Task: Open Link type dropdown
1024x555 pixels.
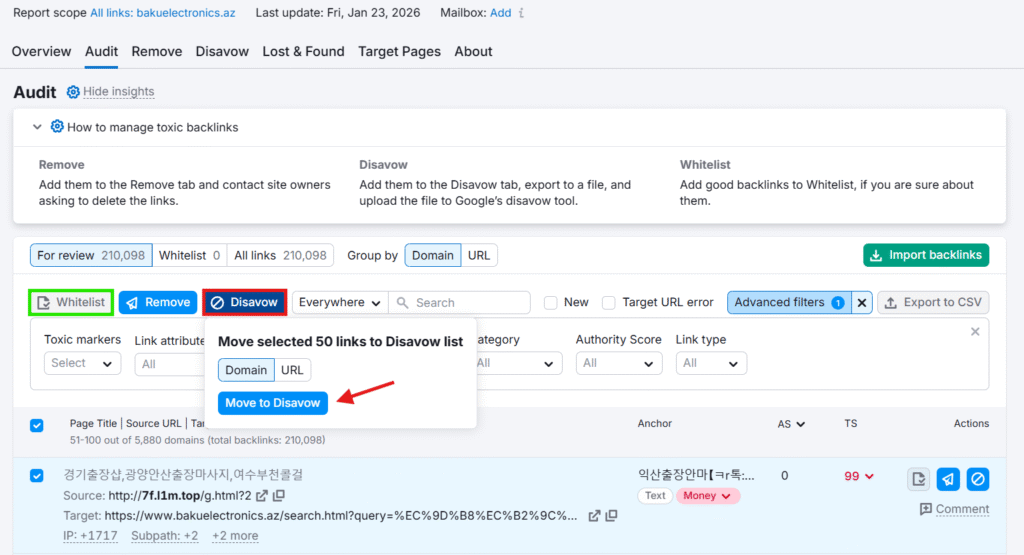Action: coord(711,363)
